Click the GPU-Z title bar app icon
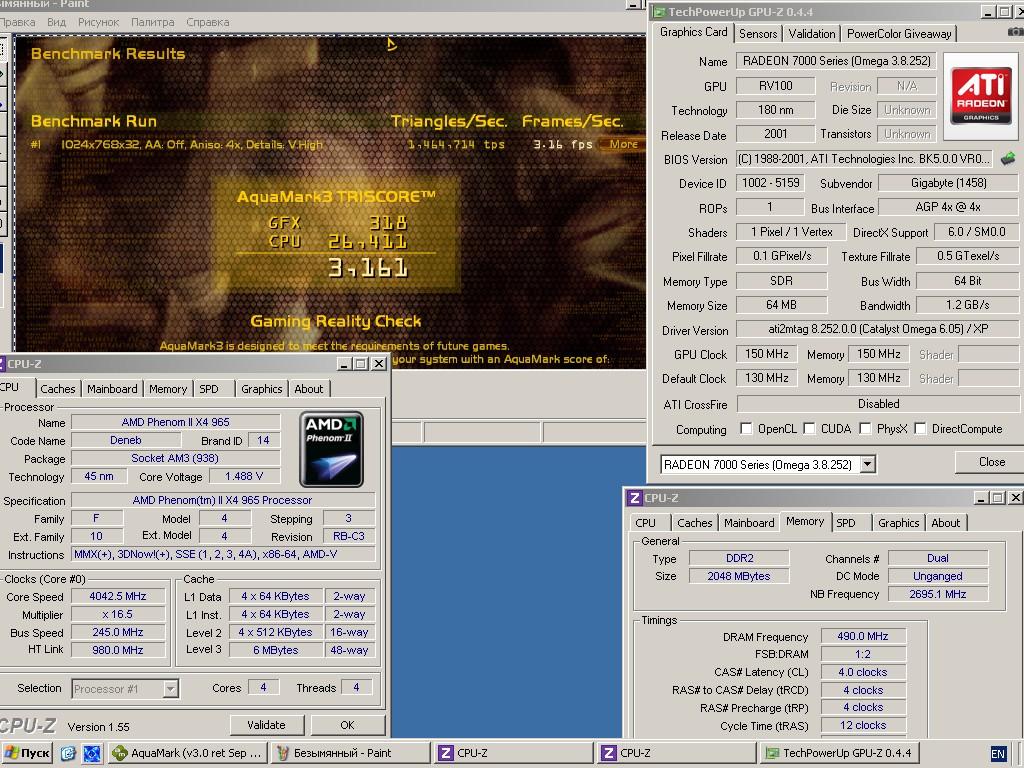Image resolution: width=1024 pixels, height=768 pixels. (660, 12)
